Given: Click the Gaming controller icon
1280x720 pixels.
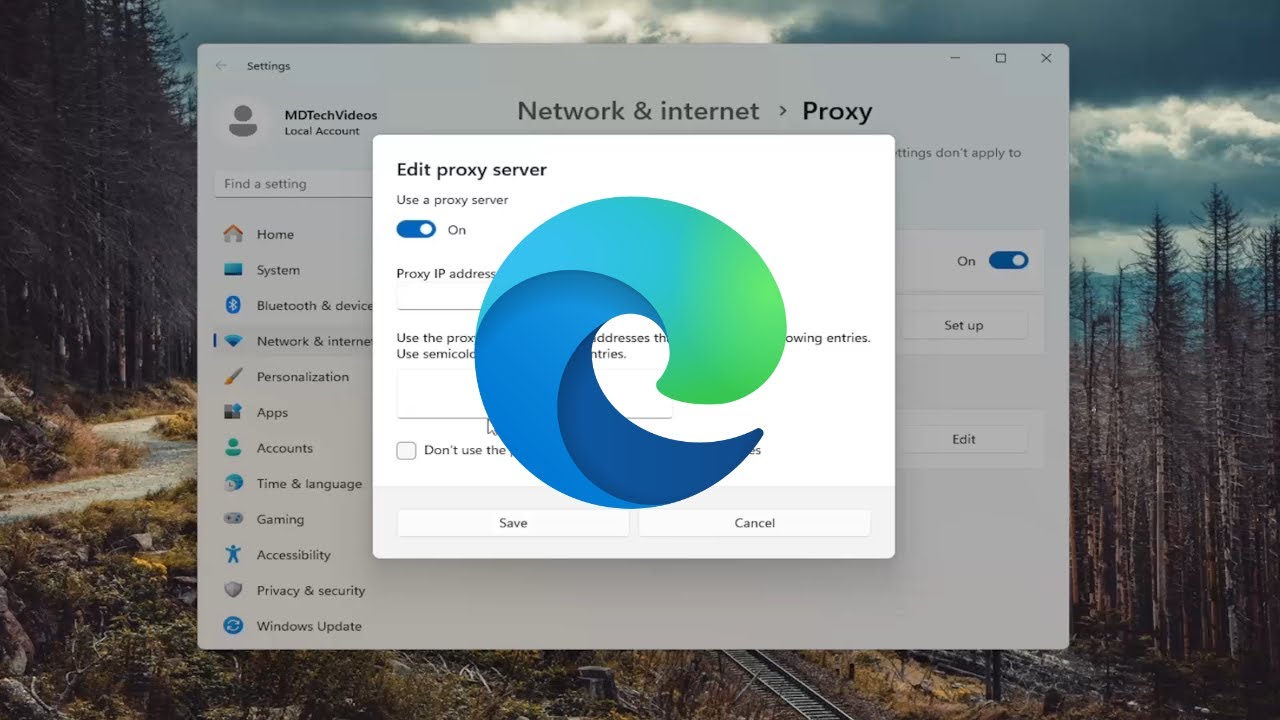Looking at the screenshot, I should (x=233, y=519).
